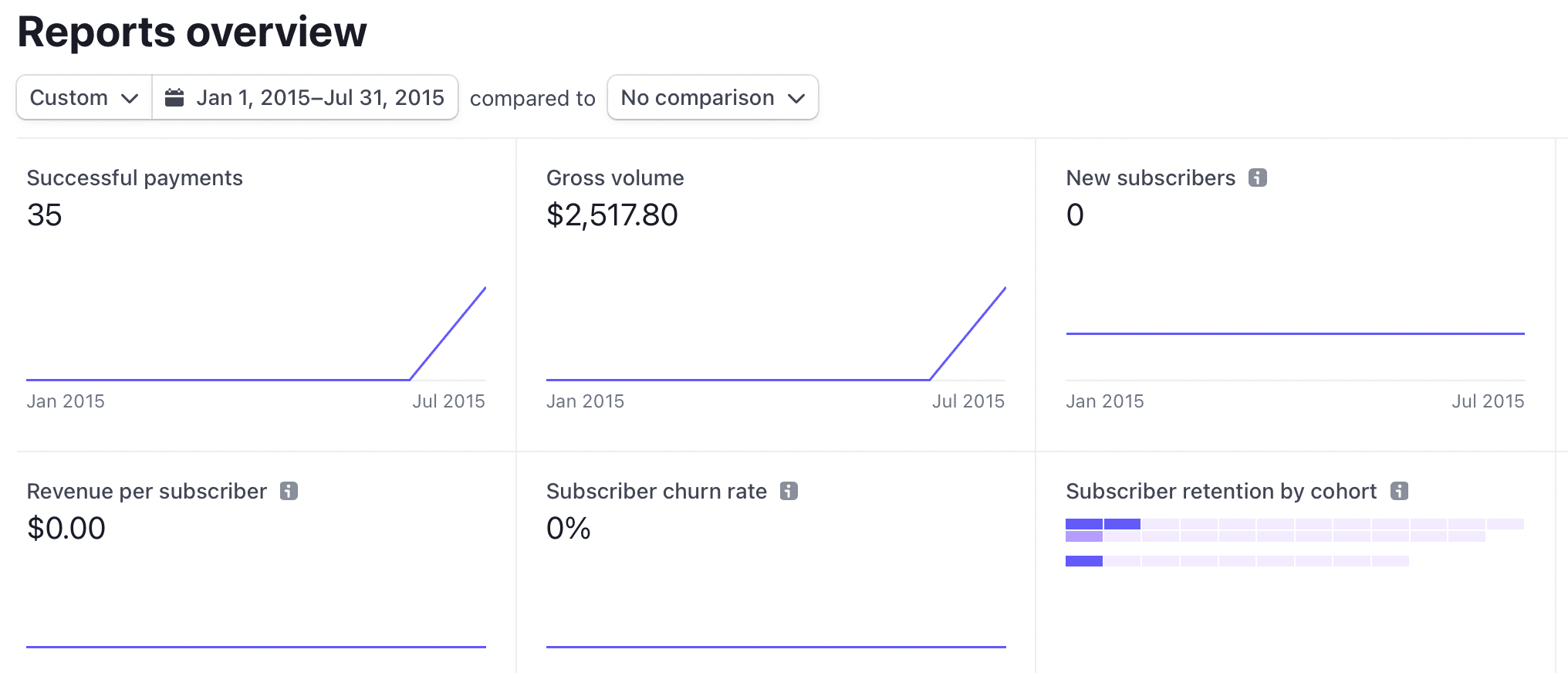Open the Successful payments report

coord(134,178)
